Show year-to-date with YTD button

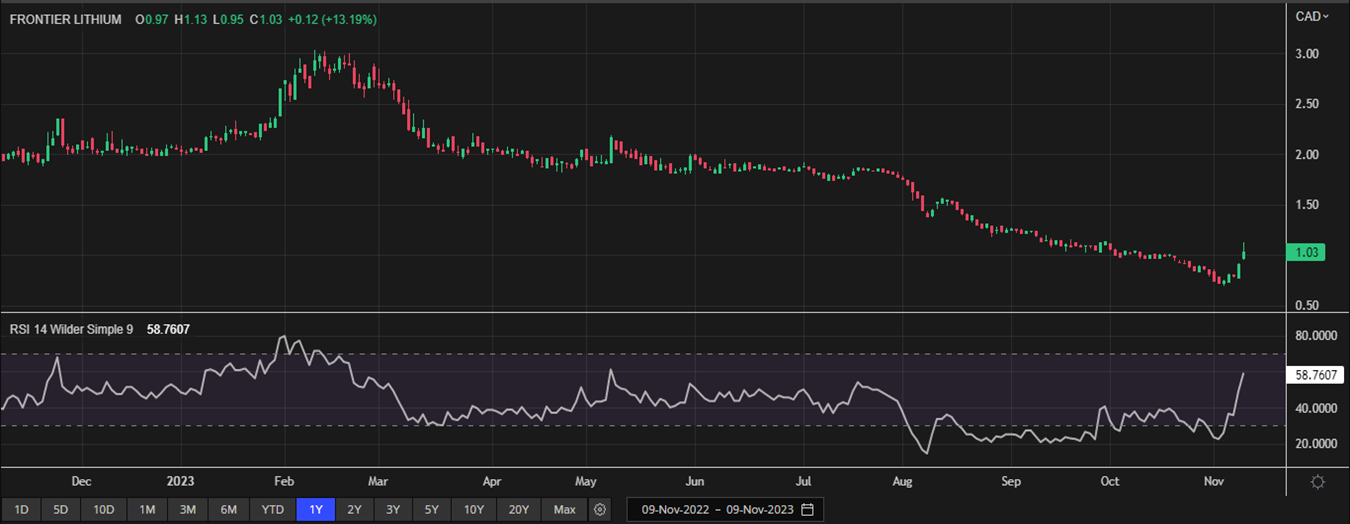click(273, 510)
